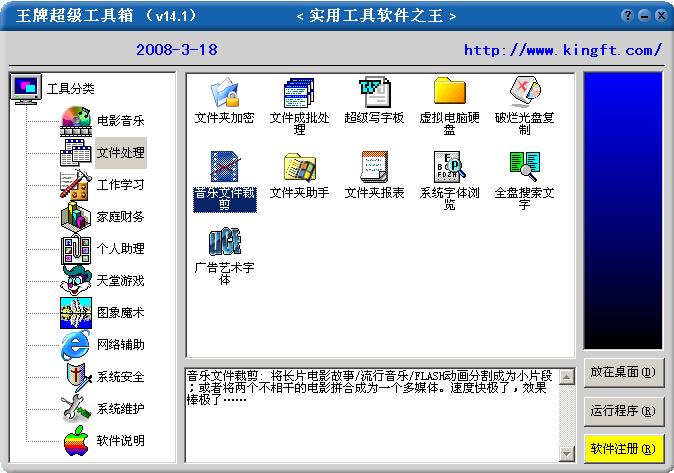The height and width of the screenshot is (473, 674).
Task: Click the 图象魔术 picture icon
Action: 76,313
